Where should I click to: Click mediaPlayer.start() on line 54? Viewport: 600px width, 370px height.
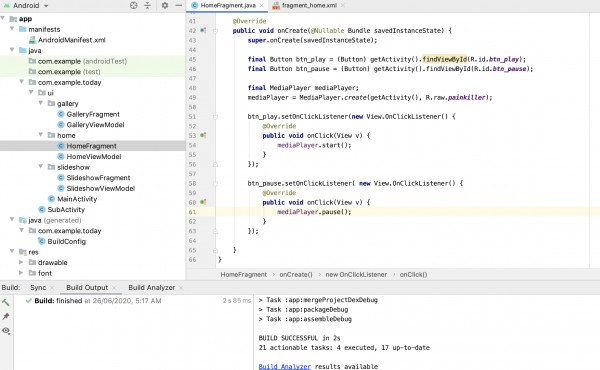tap(314, 145)
